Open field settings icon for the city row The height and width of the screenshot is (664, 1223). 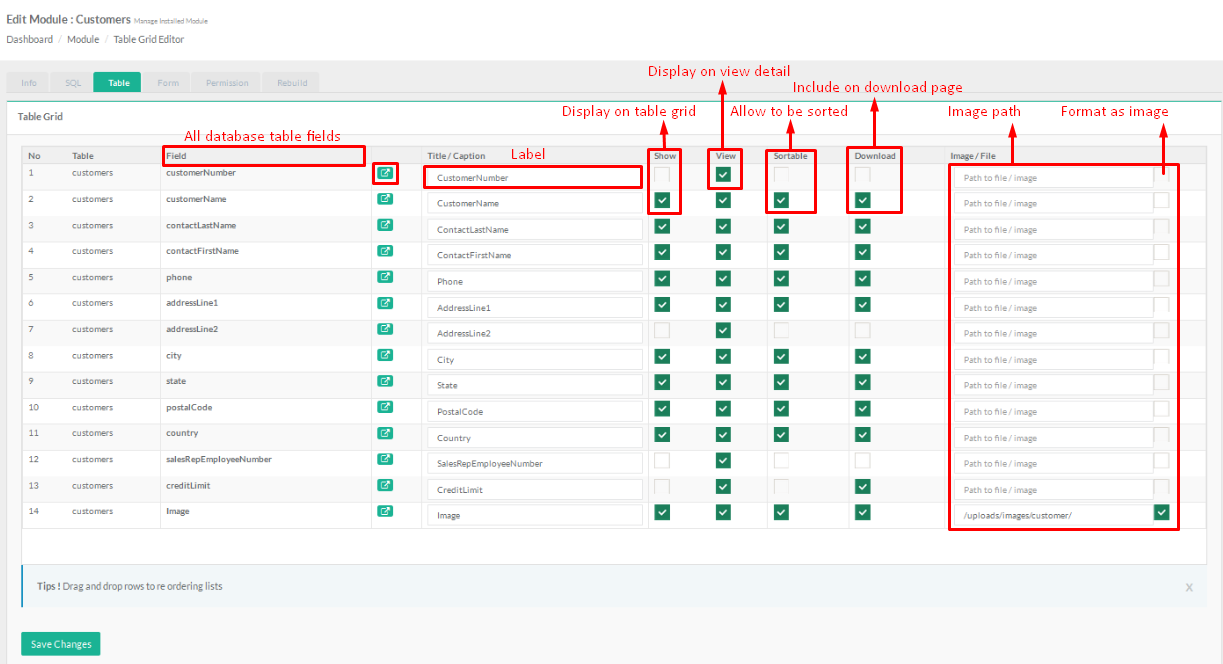[385, 355]
